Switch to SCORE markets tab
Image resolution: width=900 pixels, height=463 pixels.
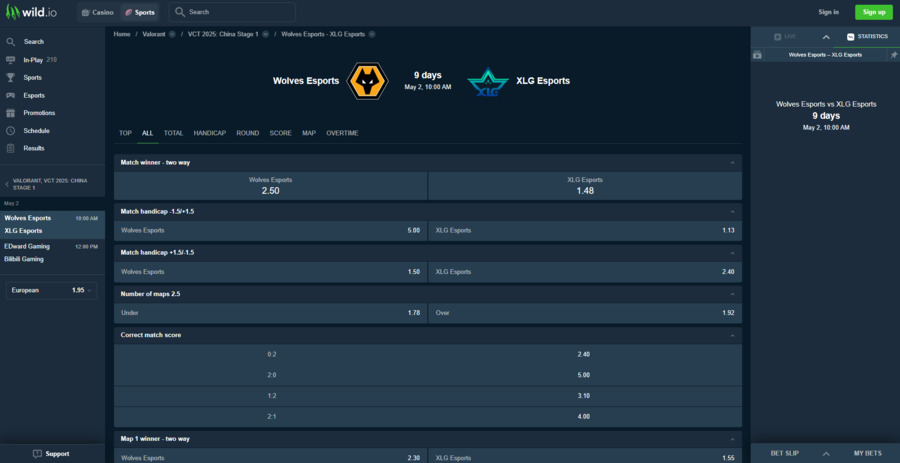[x=281, y=133]
